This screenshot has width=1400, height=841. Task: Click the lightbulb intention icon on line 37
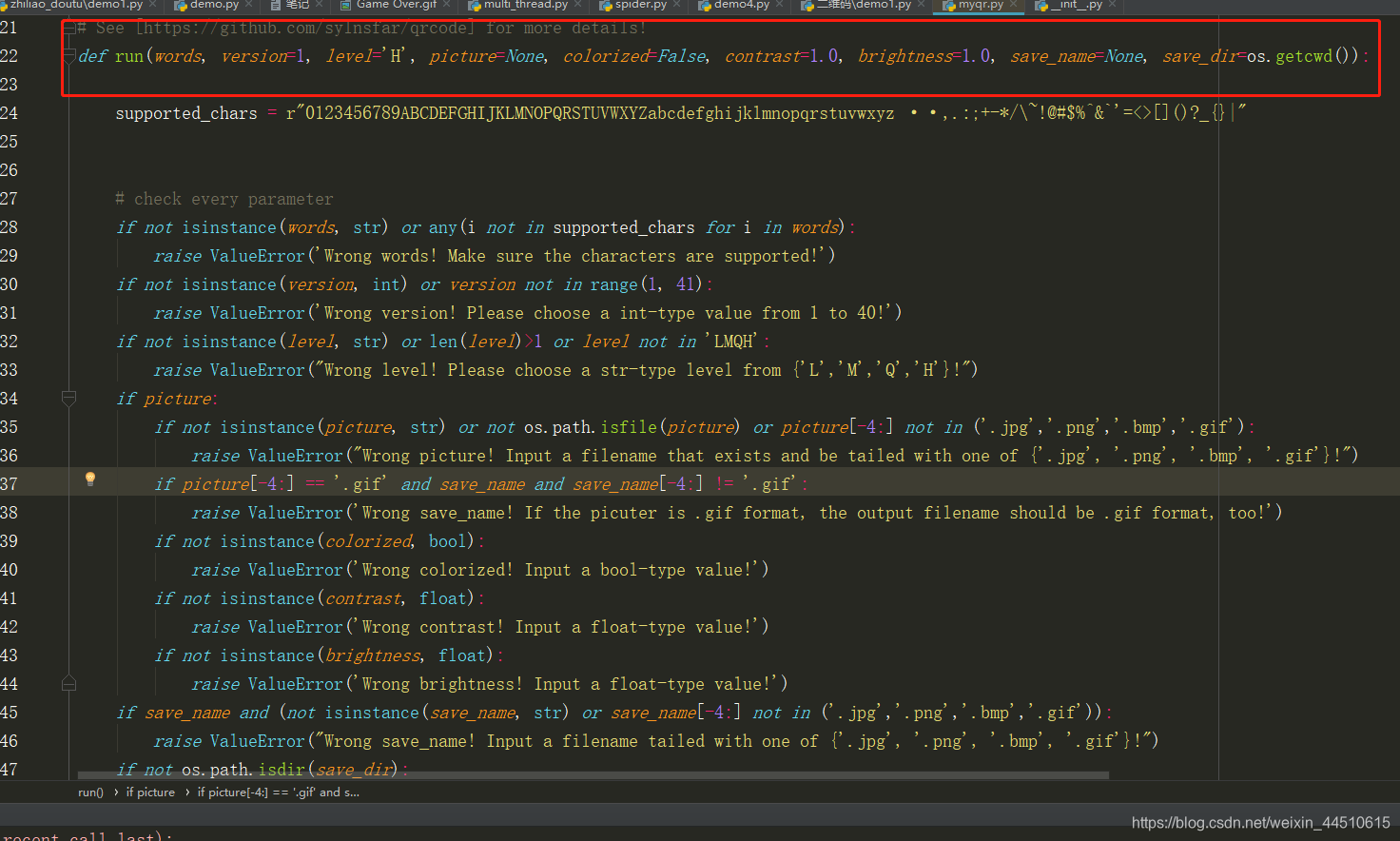90,479
